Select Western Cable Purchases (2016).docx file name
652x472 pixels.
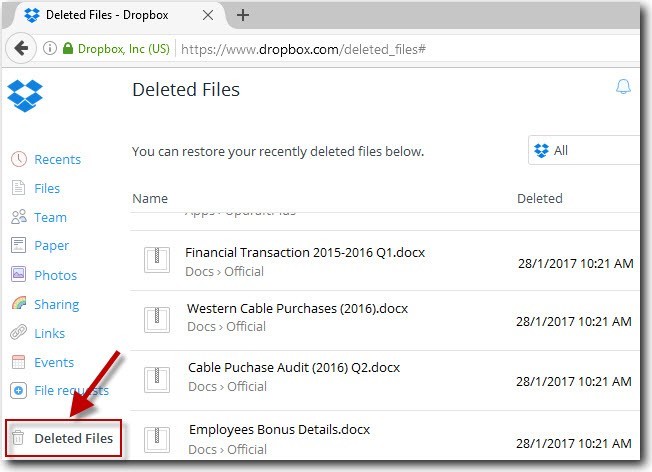tap(298, 309)
